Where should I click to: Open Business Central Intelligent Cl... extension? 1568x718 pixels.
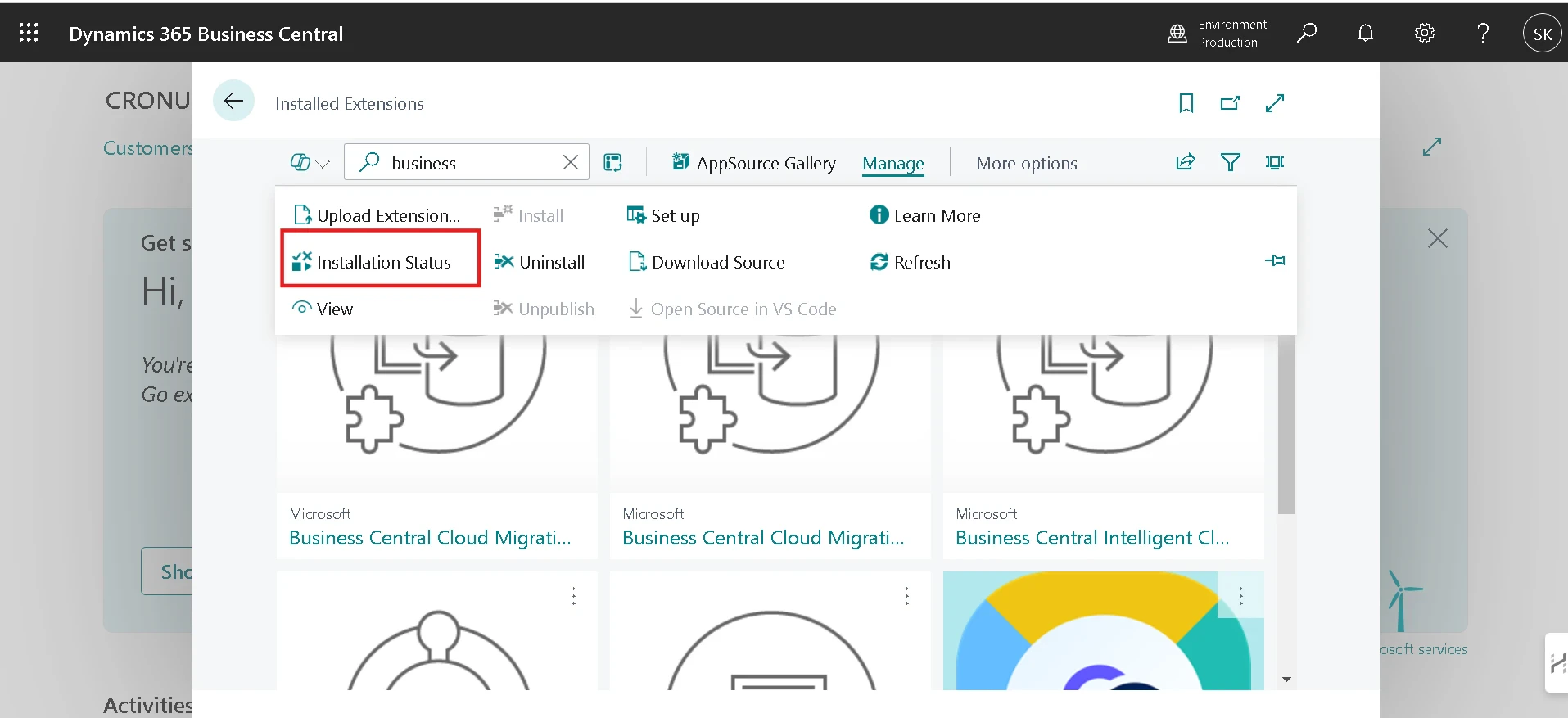[1092, 538]
